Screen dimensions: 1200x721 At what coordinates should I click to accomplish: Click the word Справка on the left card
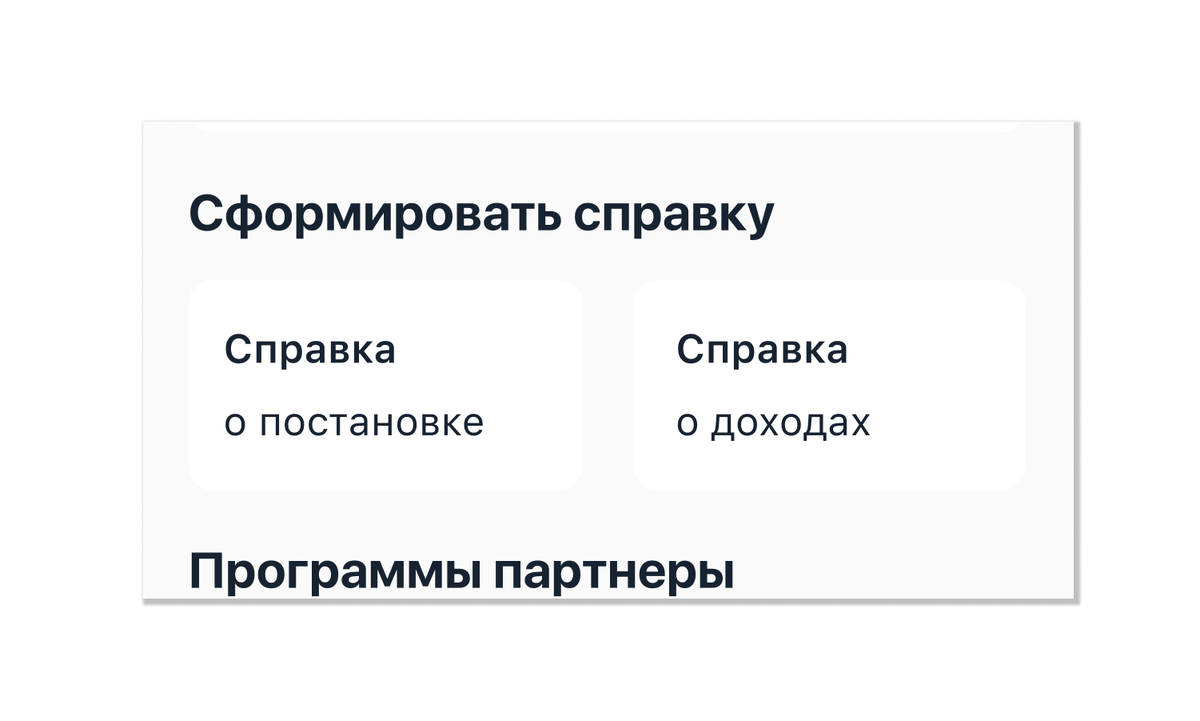point(311,349)
